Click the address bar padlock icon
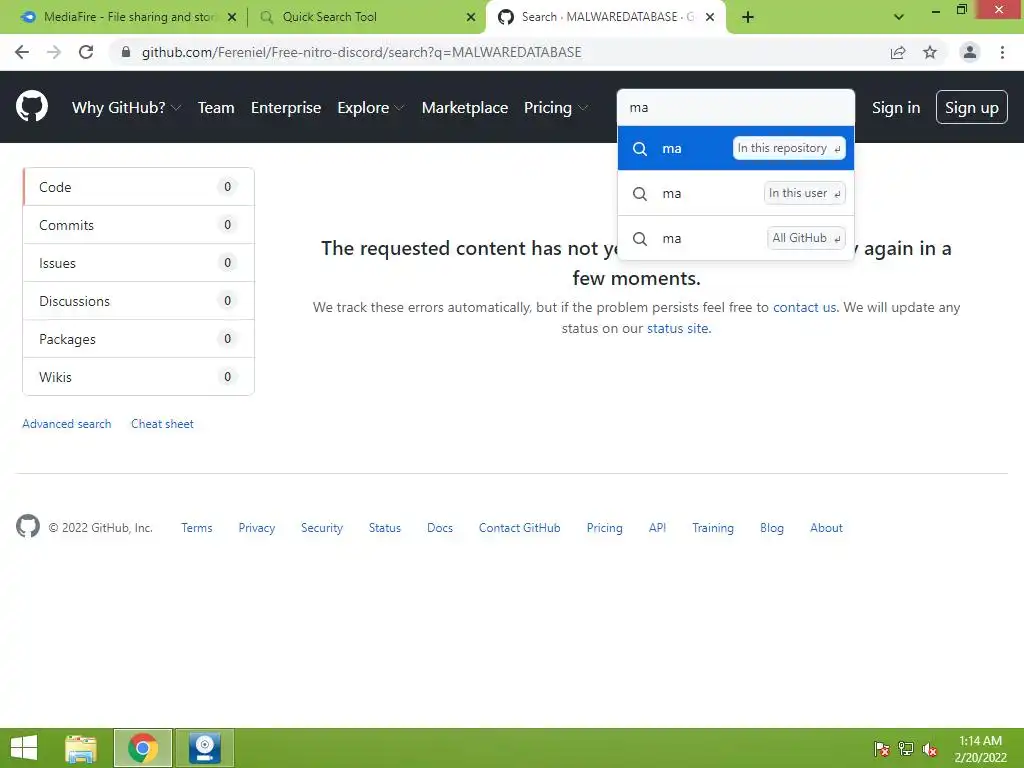Screen dimensions: 1024x768 pos(126,52)
